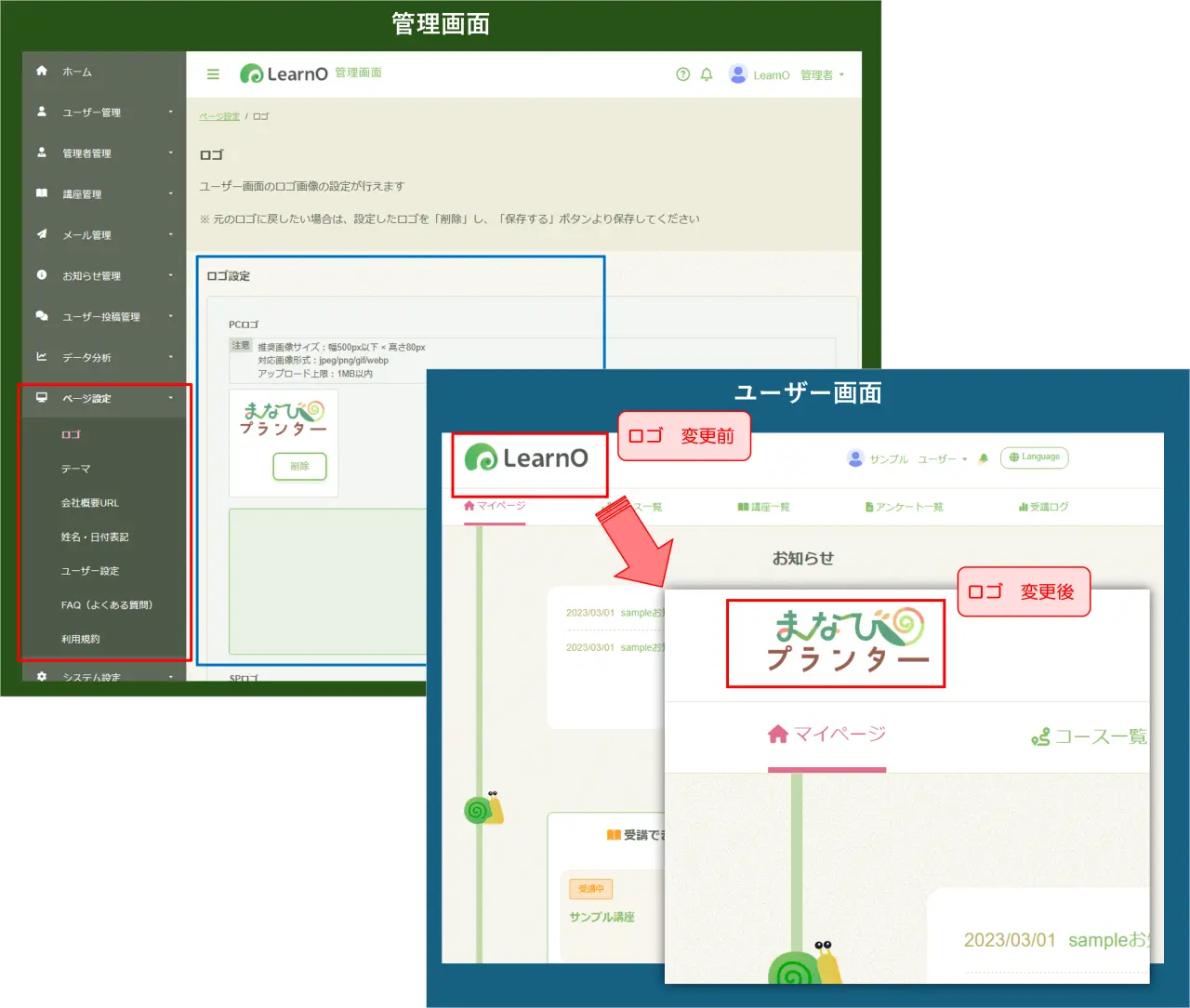Select ユーザー設定 submenu item

point(90,571)
